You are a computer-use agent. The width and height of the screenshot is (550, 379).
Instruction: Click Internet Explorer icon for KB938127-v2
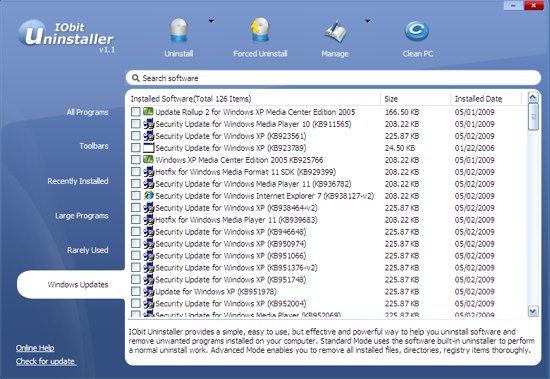[148, 195]
